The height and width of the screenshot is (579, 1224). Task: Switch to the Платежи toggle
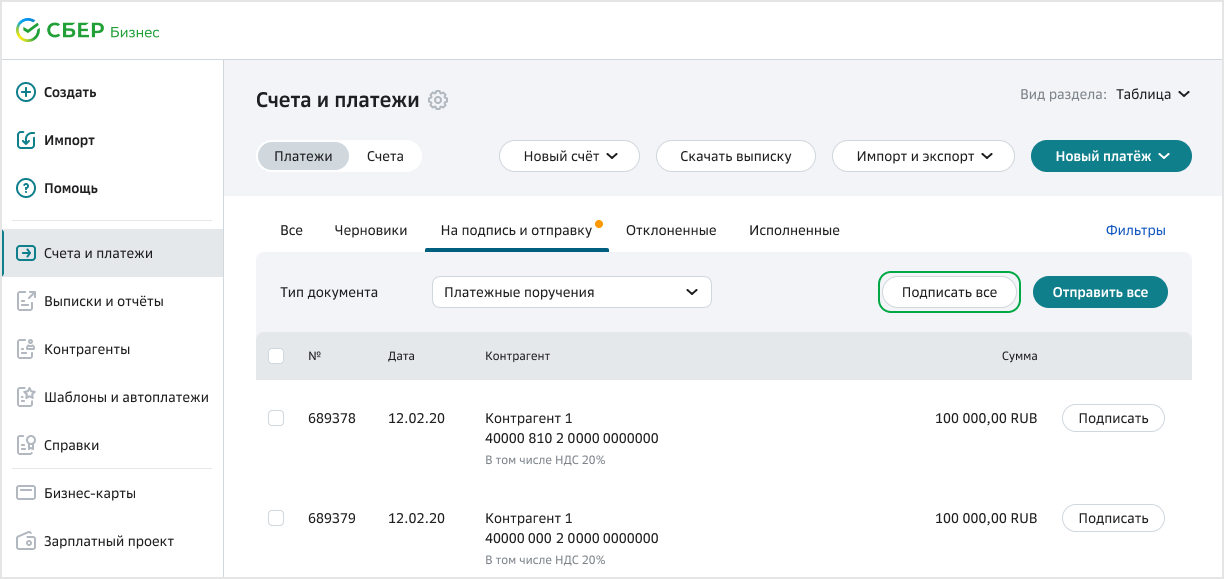[x=303, y=156]
